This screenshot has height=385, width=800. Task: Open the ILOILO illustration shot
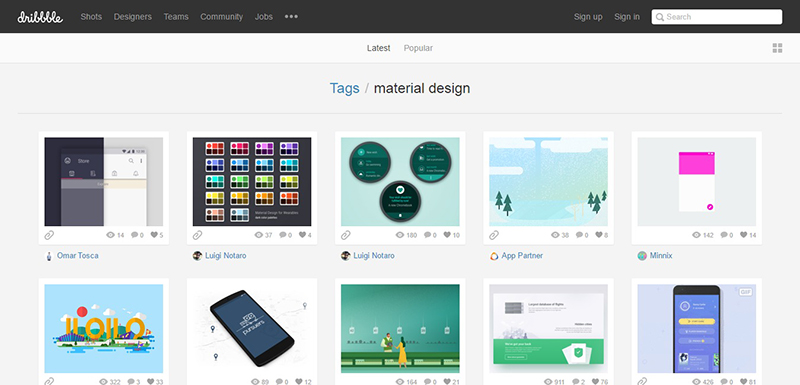(x=104, y=328)
